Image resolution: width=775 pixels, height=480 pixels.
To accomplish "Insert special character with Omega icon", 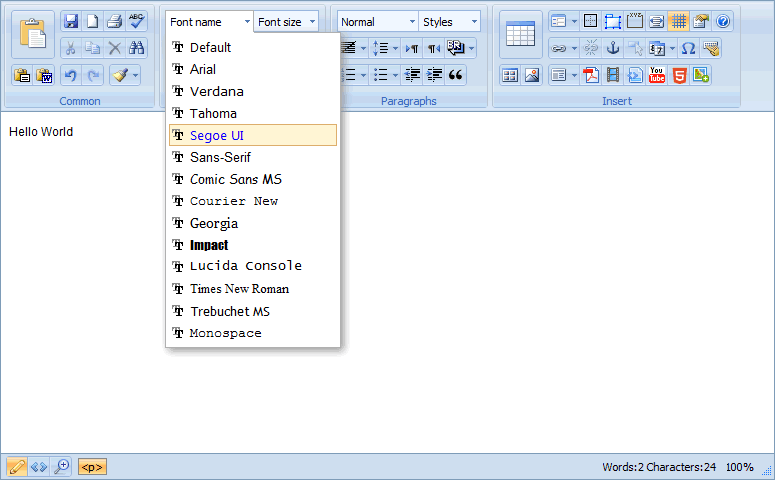I will (x=688, y=48).
